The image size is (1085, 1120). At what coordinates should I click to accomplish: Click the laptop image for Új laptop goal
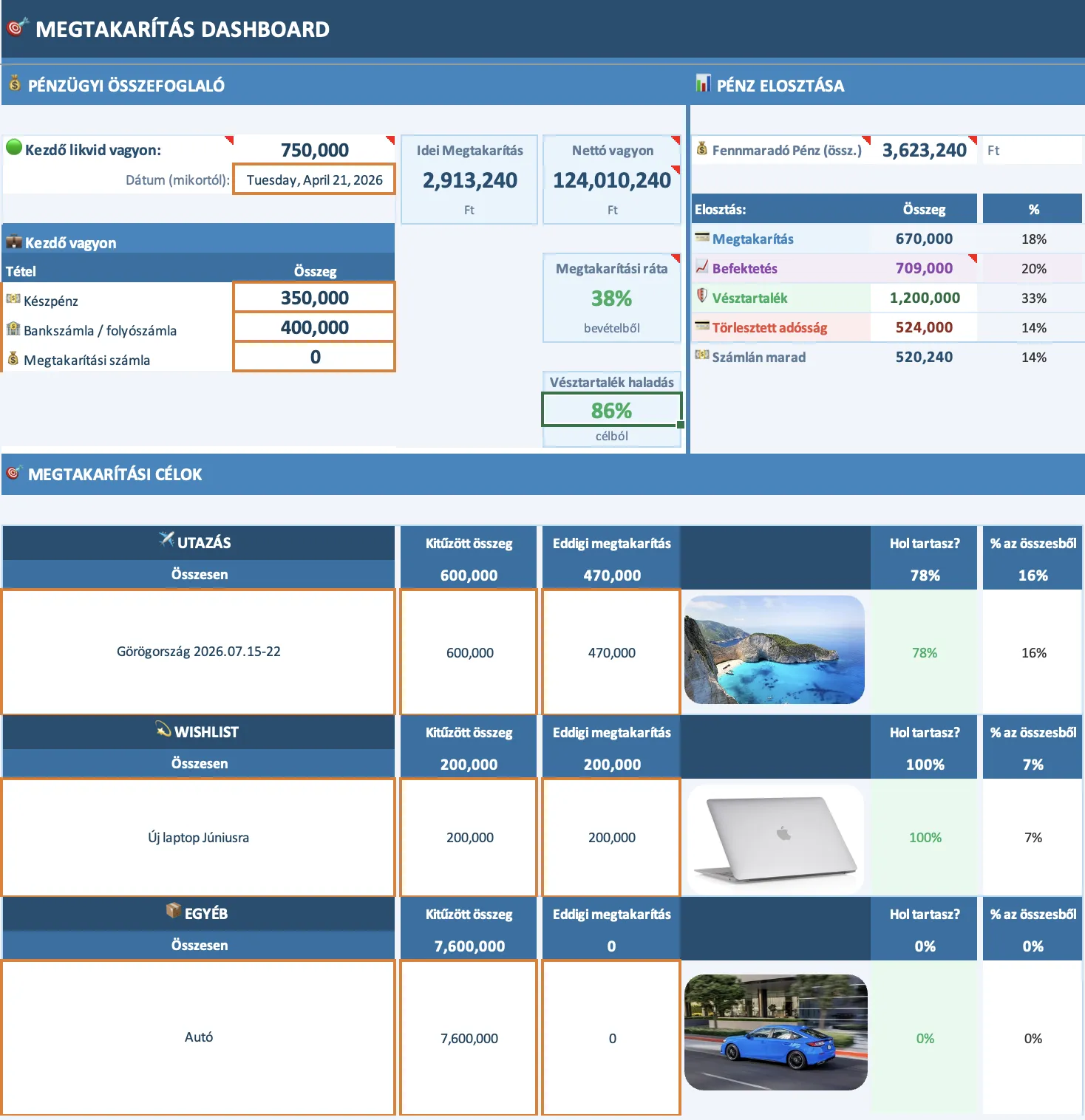(x=774, y=837)
